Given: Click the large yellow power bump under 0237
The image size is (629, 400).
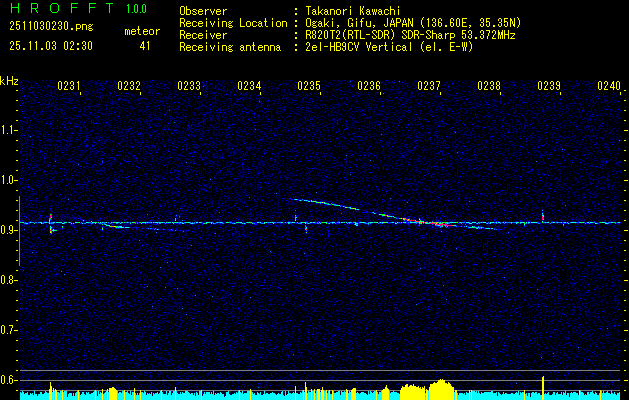Looking at the screenshot, I should click(440, 388).
